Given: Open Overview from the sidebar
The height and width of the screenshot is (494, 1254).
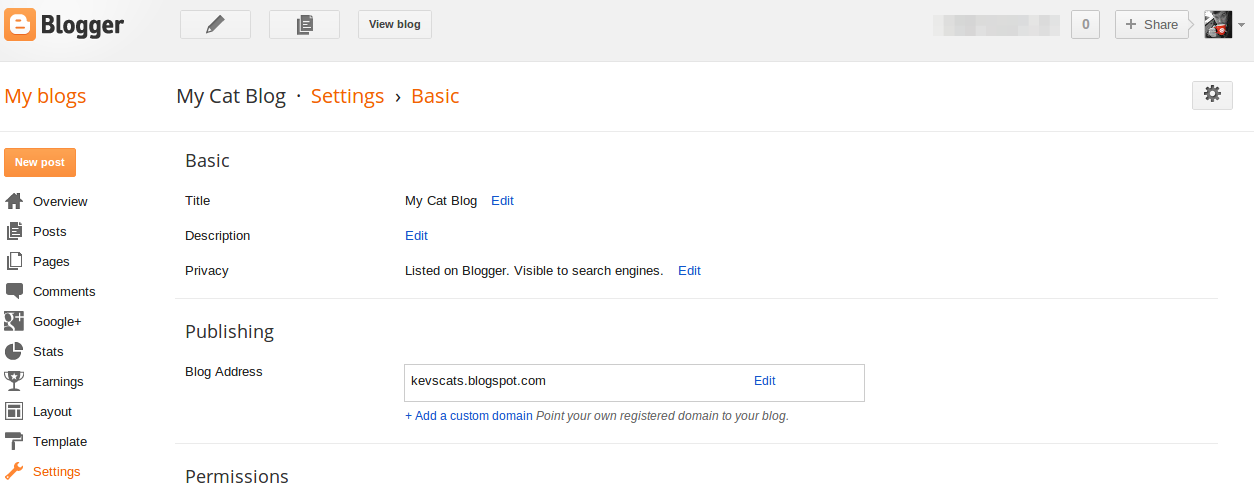Looking at the screenshot, I should pos(59,202).
